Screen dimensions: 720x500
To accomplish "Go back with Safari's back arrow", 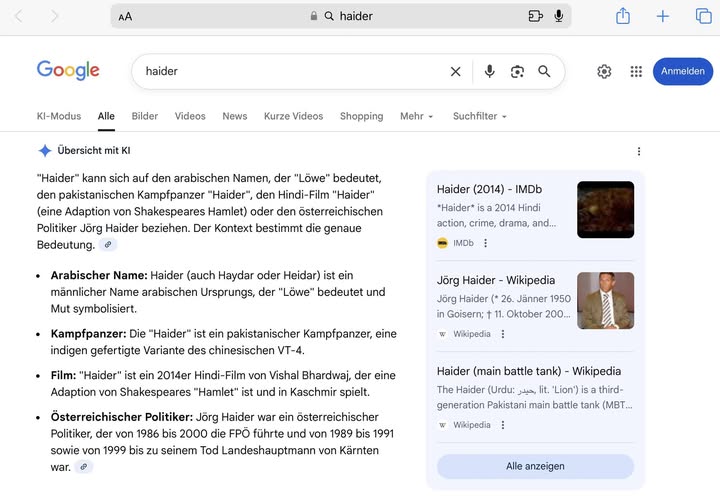I will point(19,16).
